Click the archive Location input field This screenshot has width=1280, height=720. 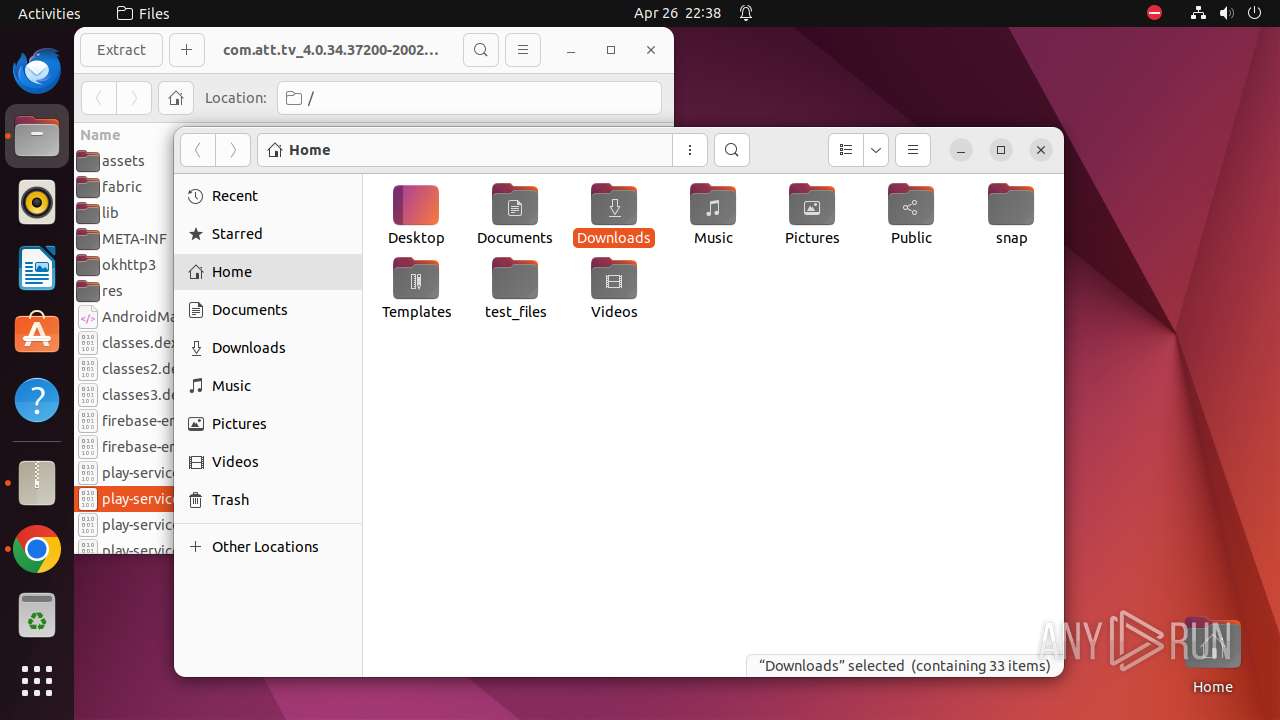pyautogui.click(x=468, y=98)
